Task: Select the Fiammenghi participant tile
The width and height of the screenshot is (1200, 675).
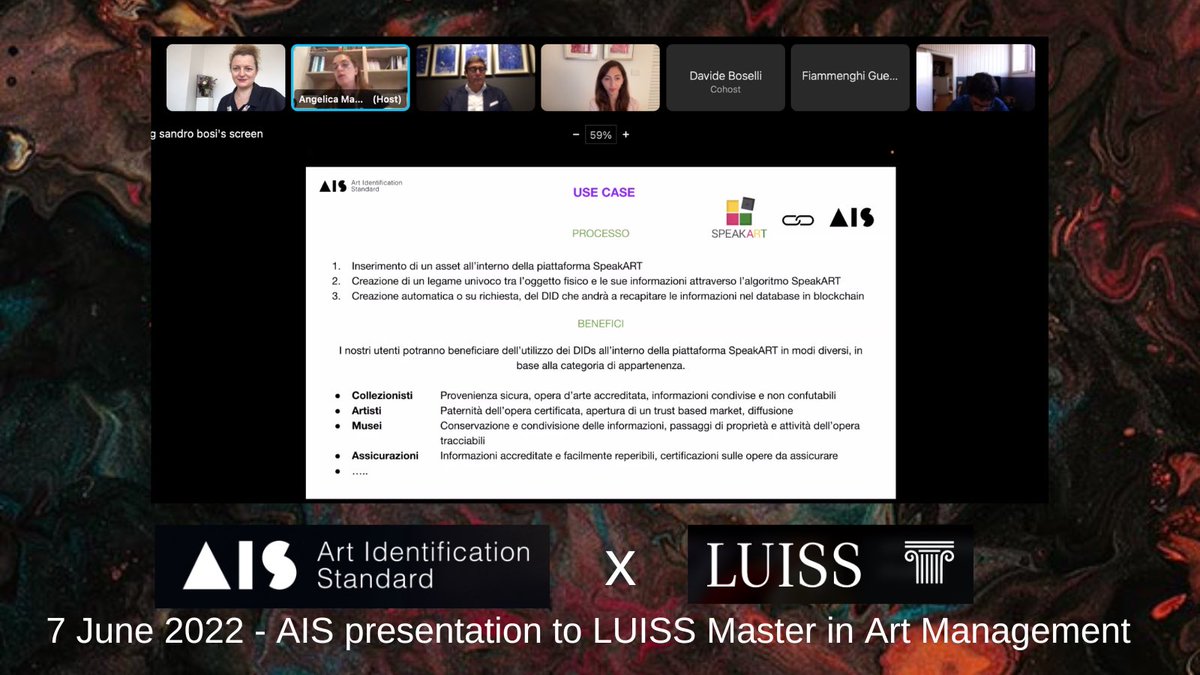Action: coord(850,77)
